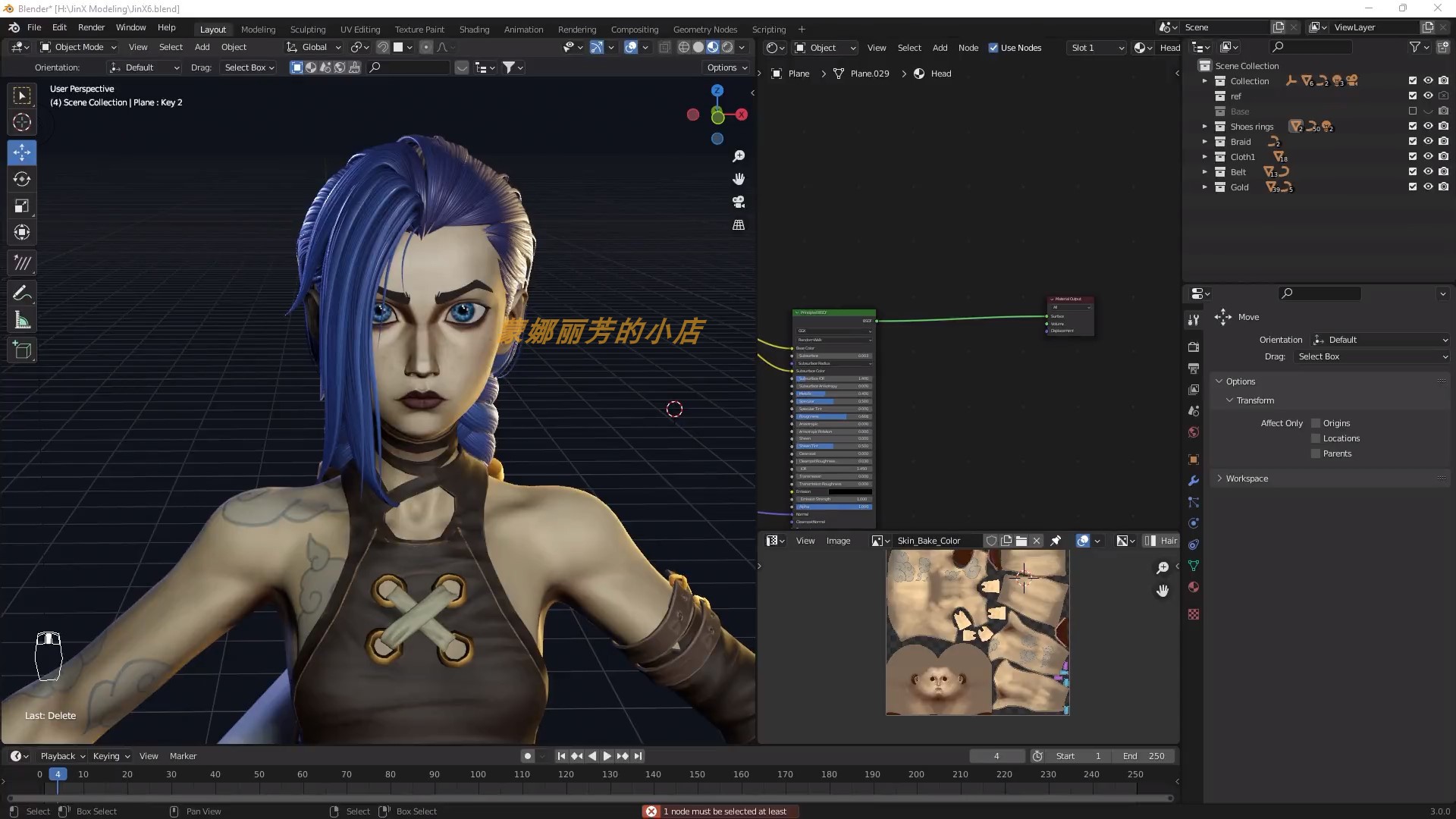Open the Texture properties checker tab
The width and height of the screenshot is (1456, 819).
(1194, 614)
